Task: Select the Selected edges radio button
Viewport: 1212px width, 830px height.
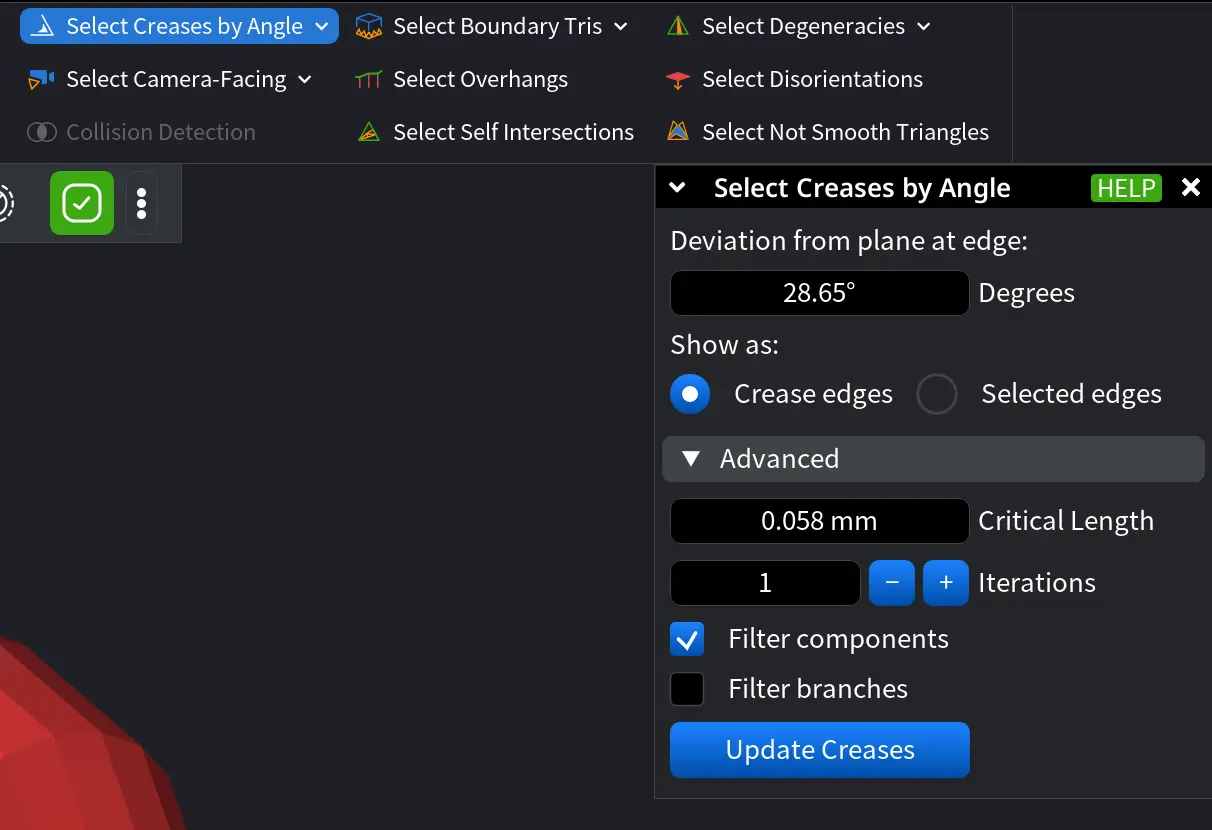Action: click(937, 394)
